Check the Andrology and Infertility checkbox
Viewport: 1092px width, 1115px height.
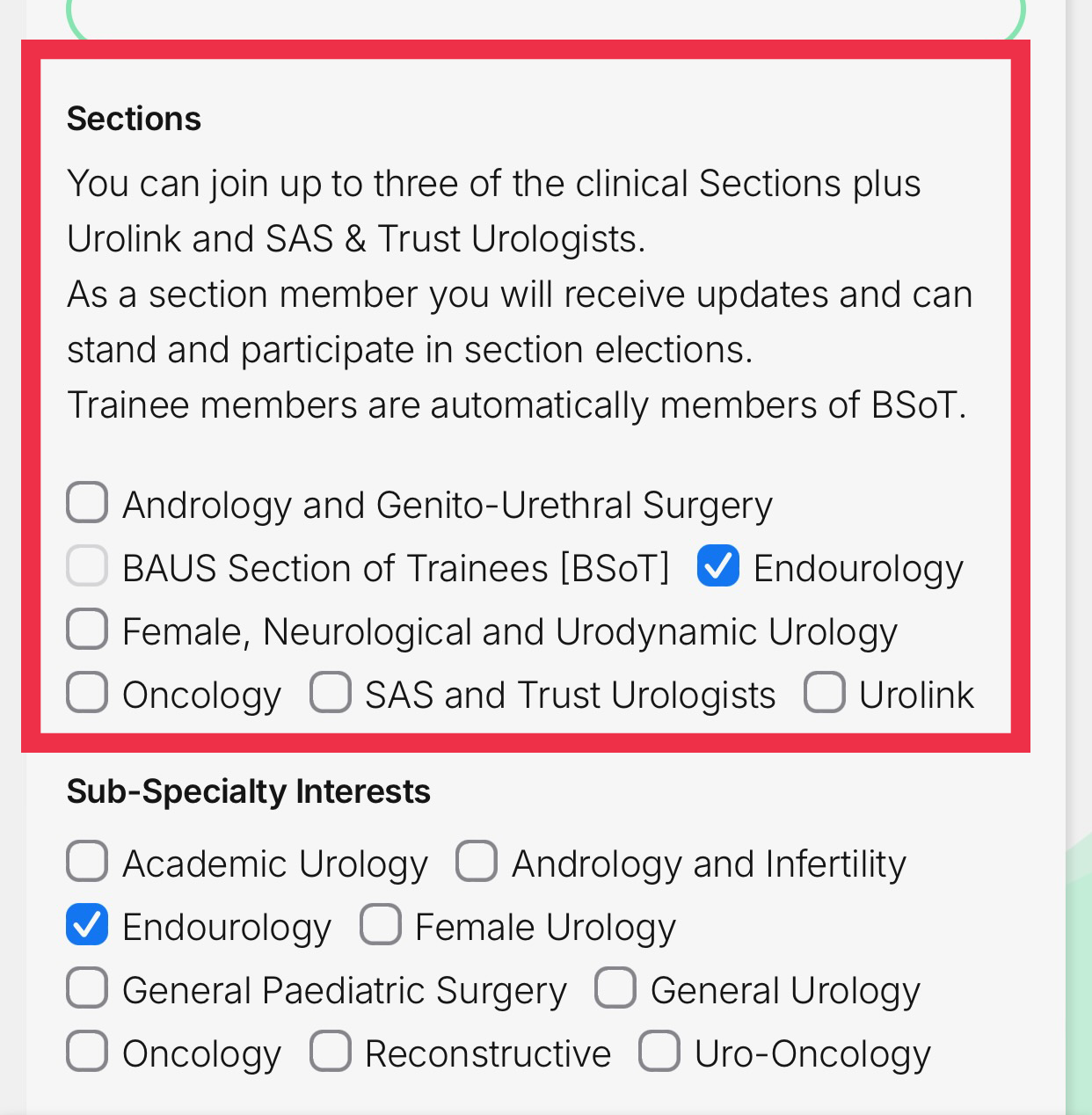(x=477, y=862)
